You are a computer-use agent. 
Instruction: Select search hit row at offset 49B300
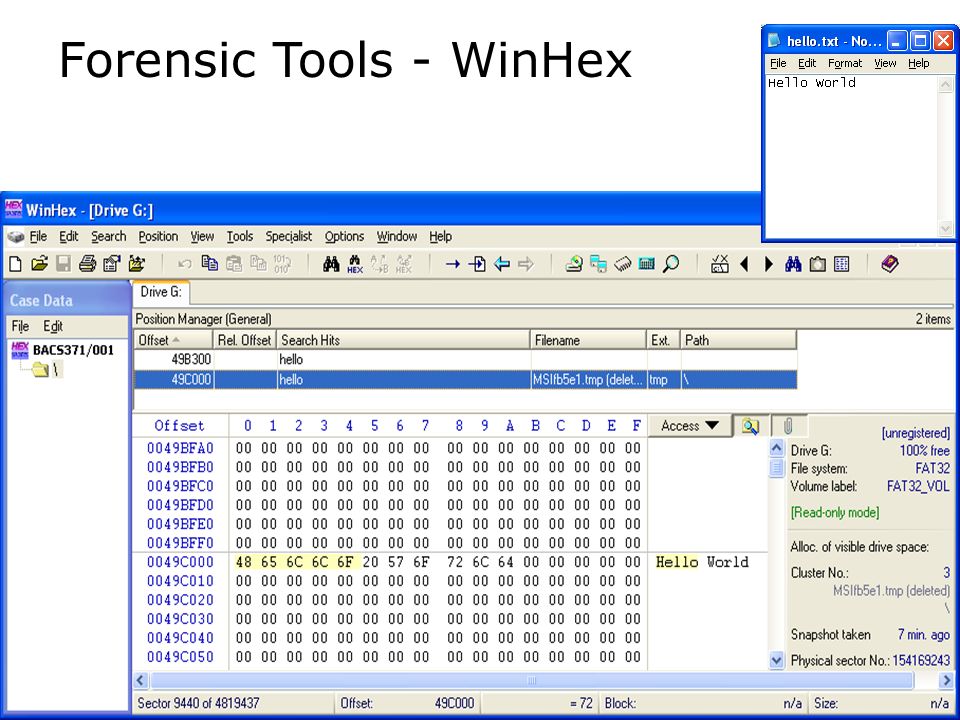[x=465, y=359]
